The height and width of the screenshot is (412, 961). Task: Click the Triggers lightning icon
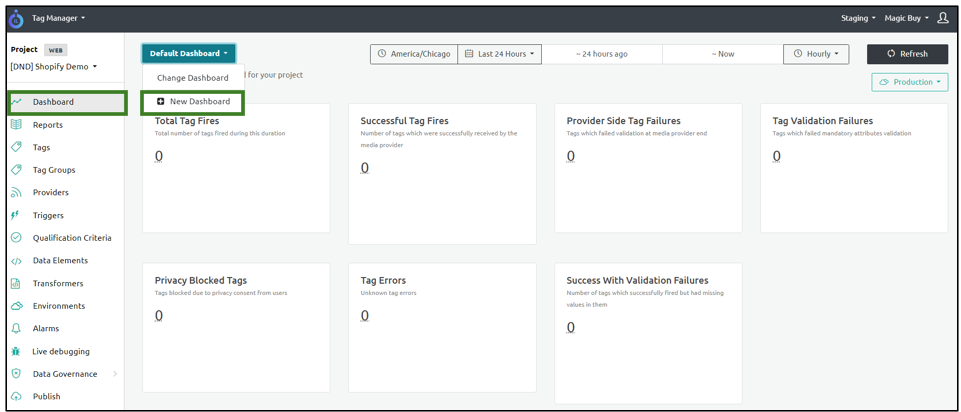click(16, 215)
